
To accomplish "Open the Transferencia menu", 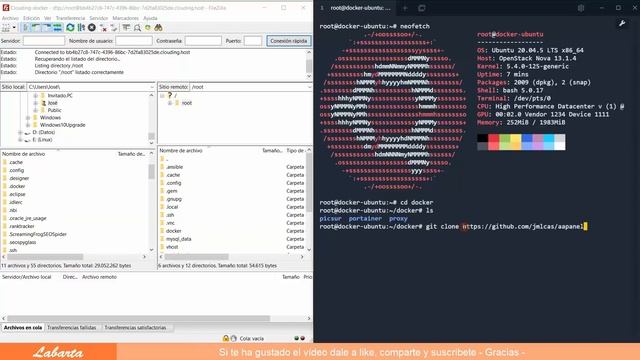I will pos(70,18).
